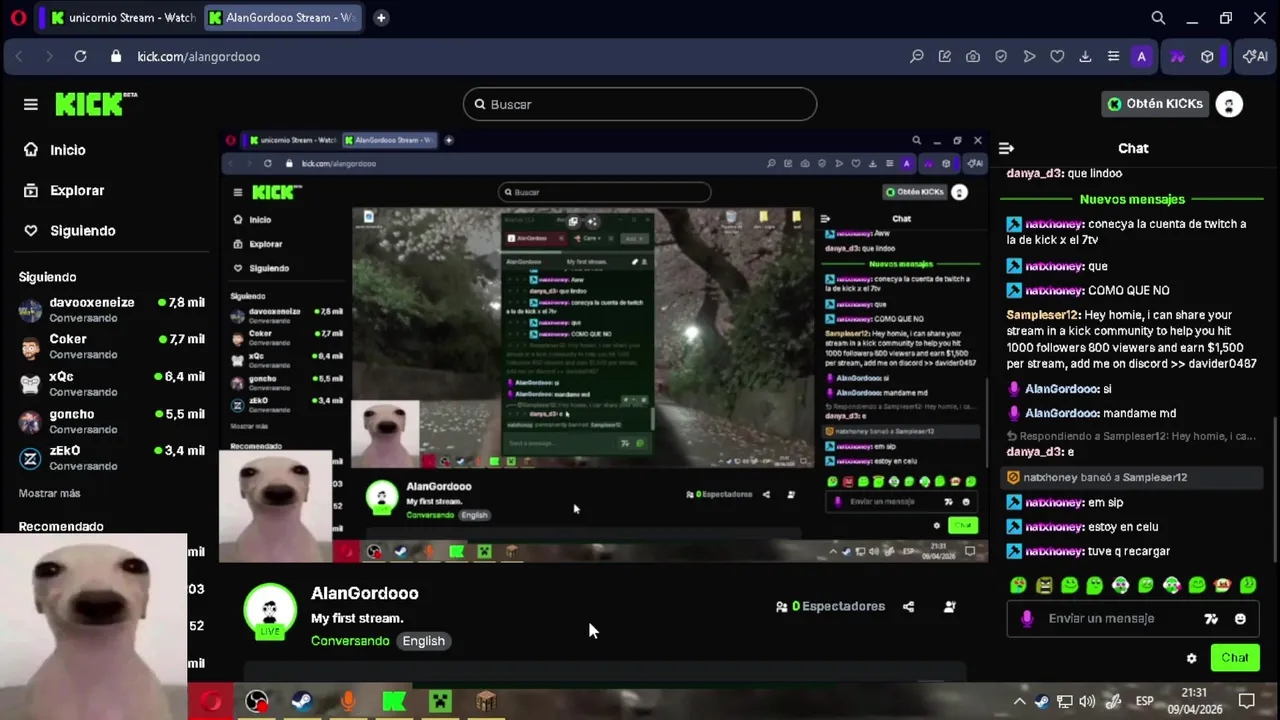
Task: Open davooxeneize's channel in Siguiendo list
Action: (112, 309)
